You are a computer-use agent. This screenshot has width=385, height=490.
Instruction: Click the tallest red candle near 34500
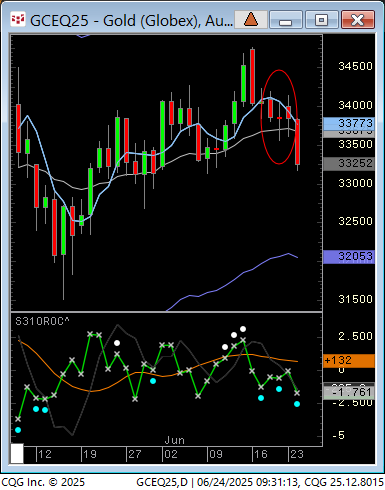[253, 77]
